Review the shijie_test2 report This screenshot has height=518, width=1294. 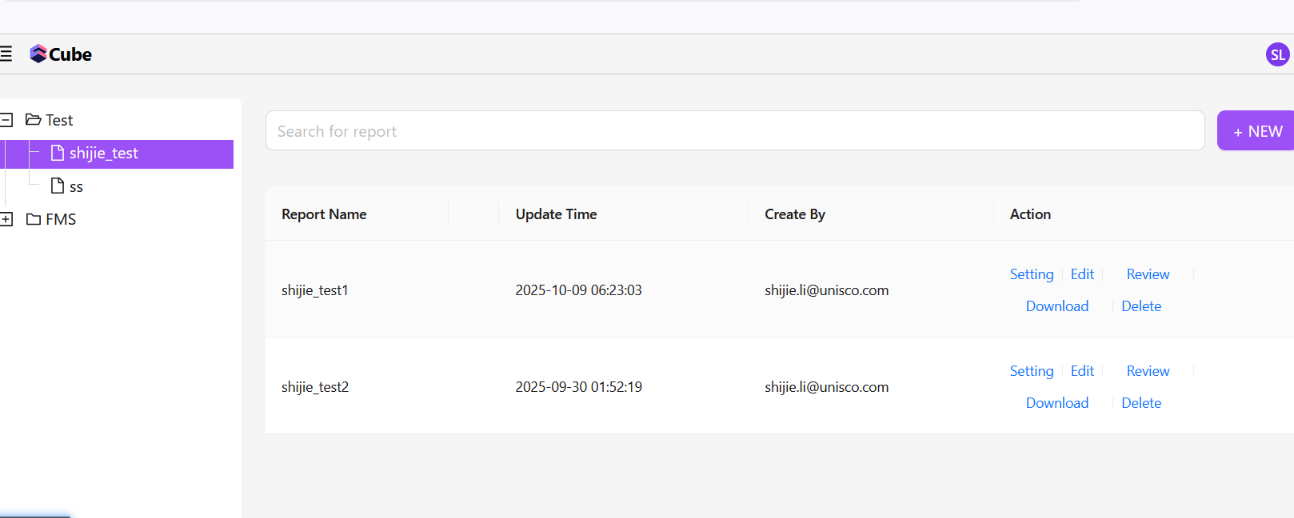[1147, 371]
